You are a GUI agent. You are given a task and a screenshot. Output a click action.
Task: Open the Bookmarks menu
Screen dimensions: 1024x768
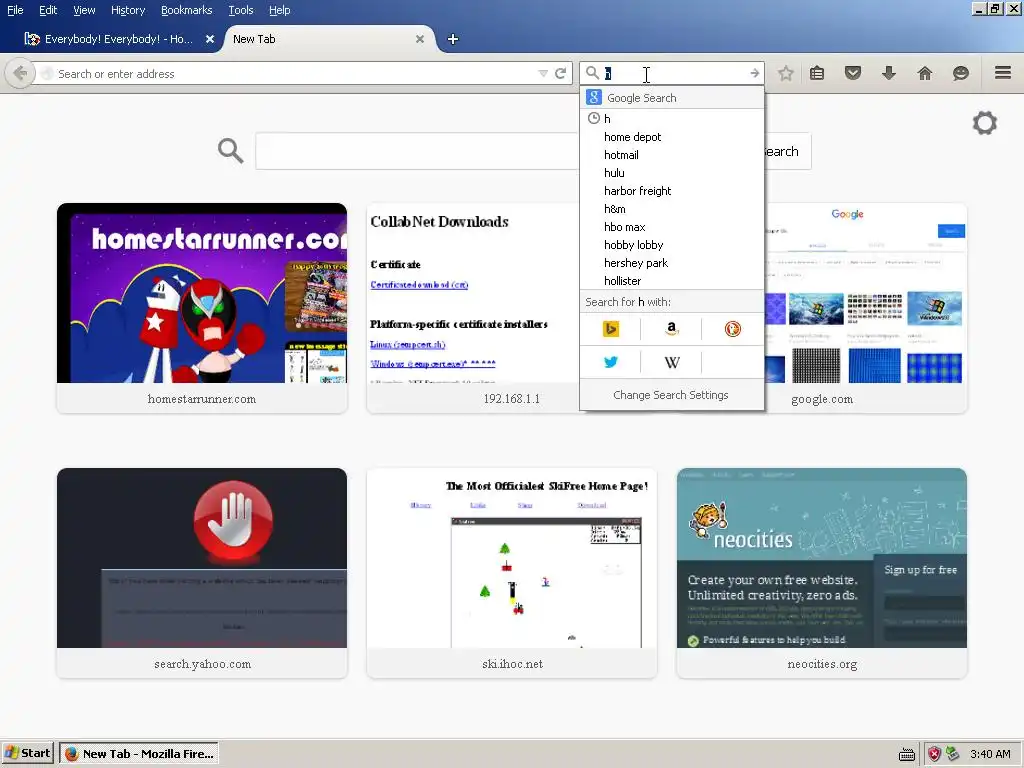tap(187, 10)
